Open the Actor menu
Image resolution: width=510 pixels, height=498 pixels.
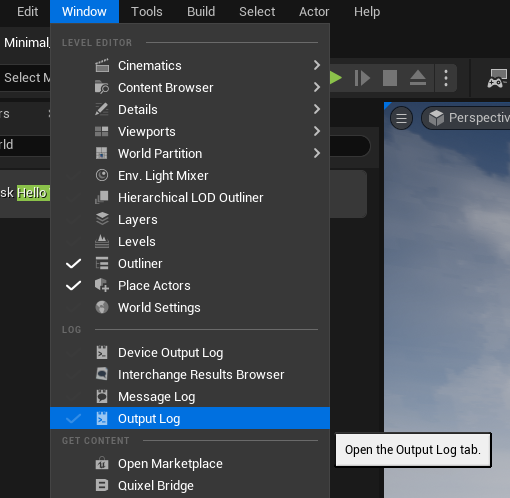314,12
